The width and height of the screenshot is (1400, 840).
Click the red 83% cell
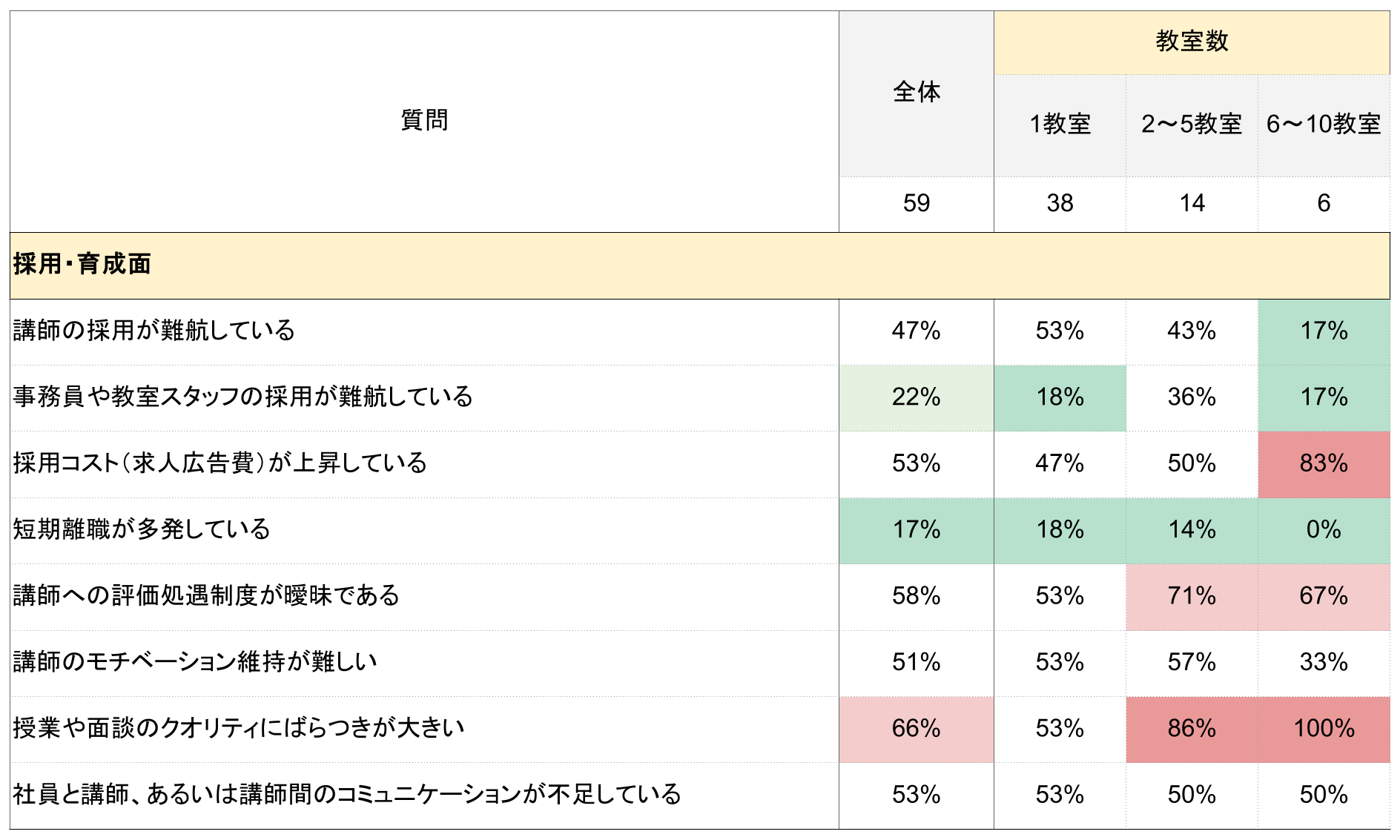point(1323,463)
